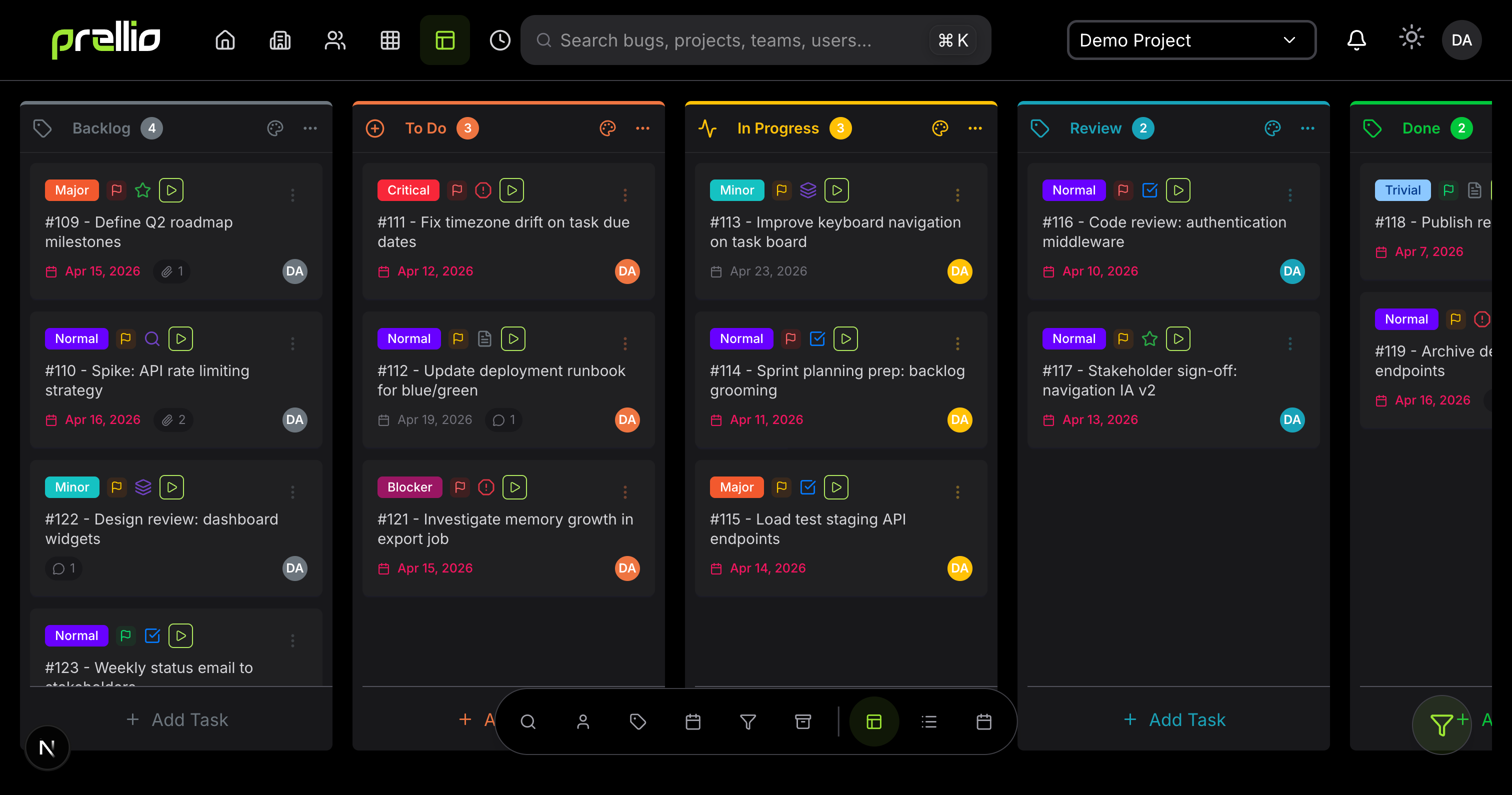Select the board view in top navigation
Viewport: 1512px width, 795px height.
pyautogui.click(x=445, y=40)
